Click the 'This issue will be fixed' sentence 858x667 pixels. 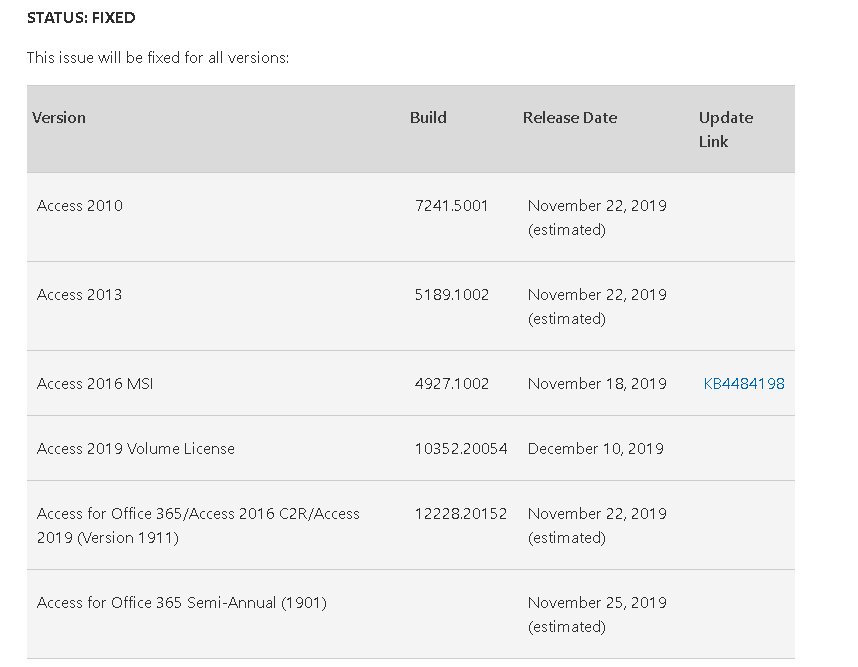pyautogui.click(x=158, y=58)
